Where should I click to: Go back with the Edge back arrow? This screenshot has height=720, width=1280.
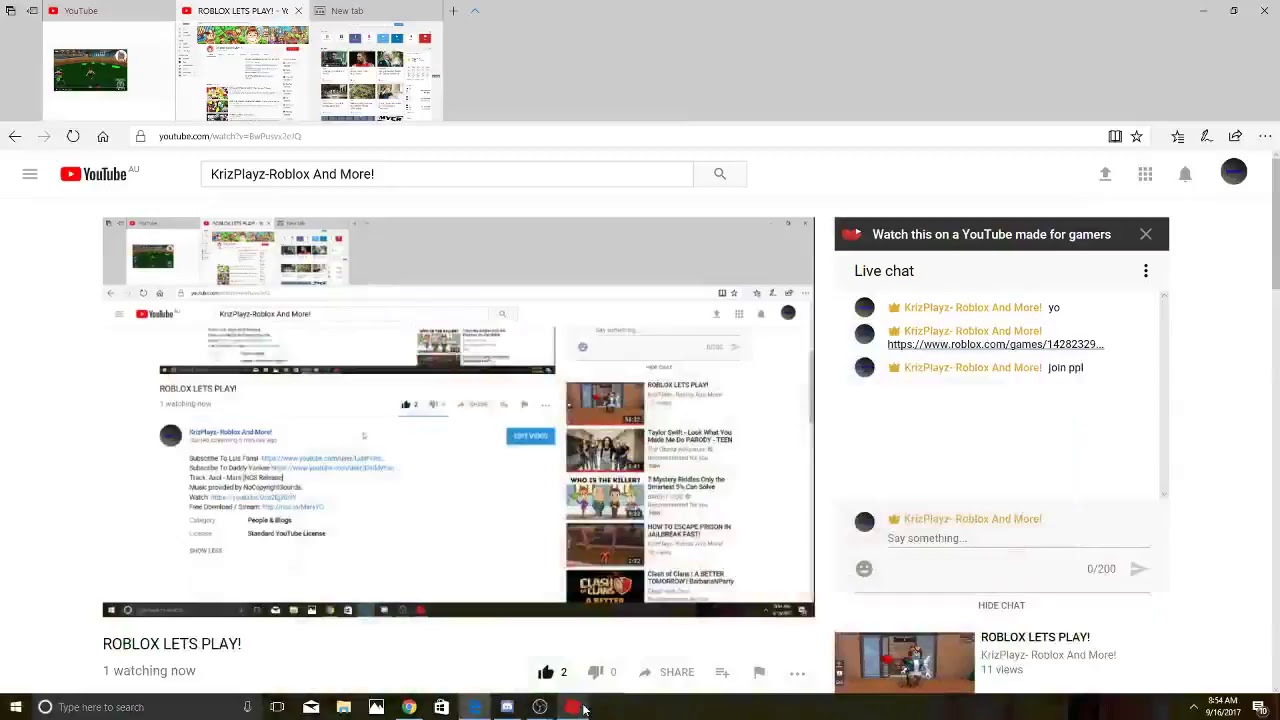[x=15, y=136]
